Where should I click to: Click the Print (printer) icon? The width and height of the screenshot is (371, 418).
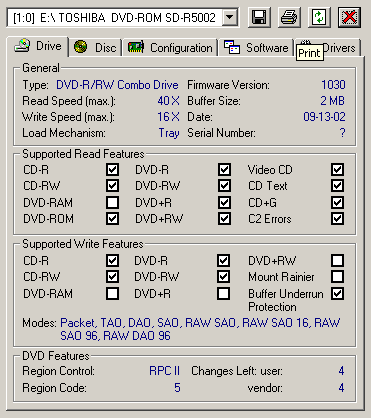tap(289, 17)
